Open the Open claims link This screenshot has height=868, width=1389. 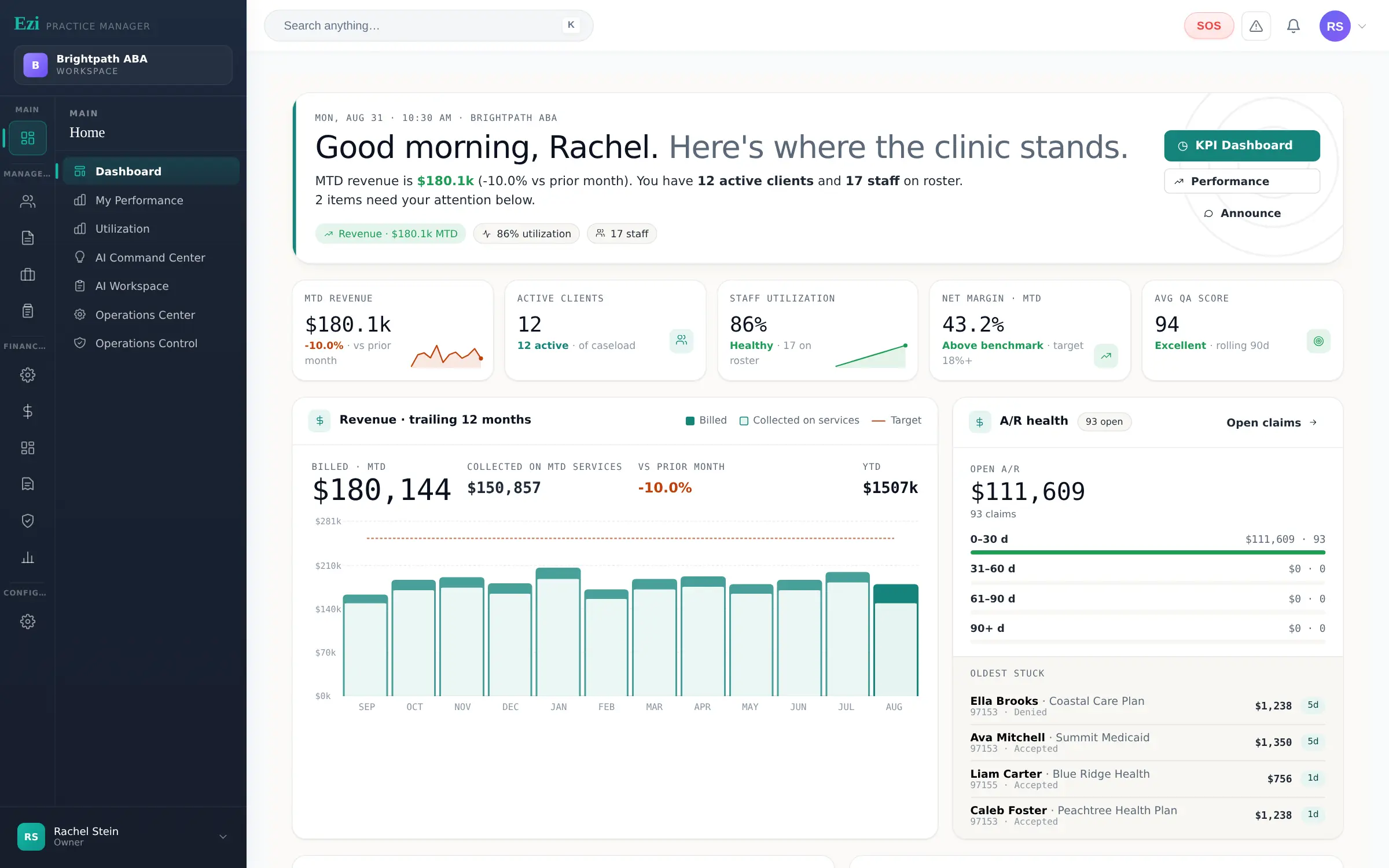(x=1272, y=422)
